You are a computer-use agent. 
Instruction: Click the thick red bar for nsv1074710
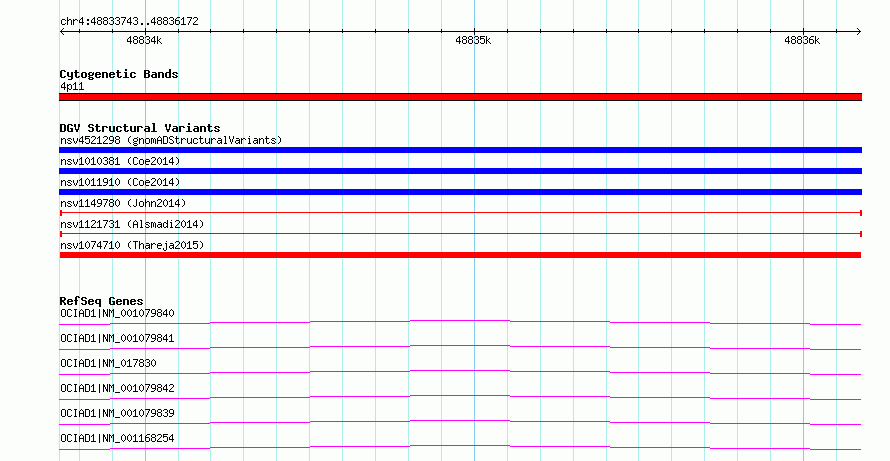(x=460, y=255)
